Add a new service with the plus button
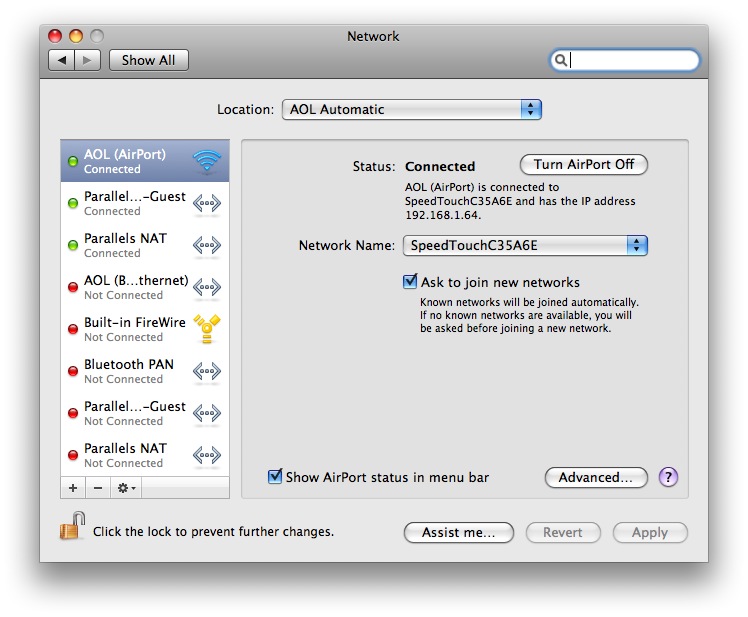Screen dimensions: 748x617 (73, 488)
